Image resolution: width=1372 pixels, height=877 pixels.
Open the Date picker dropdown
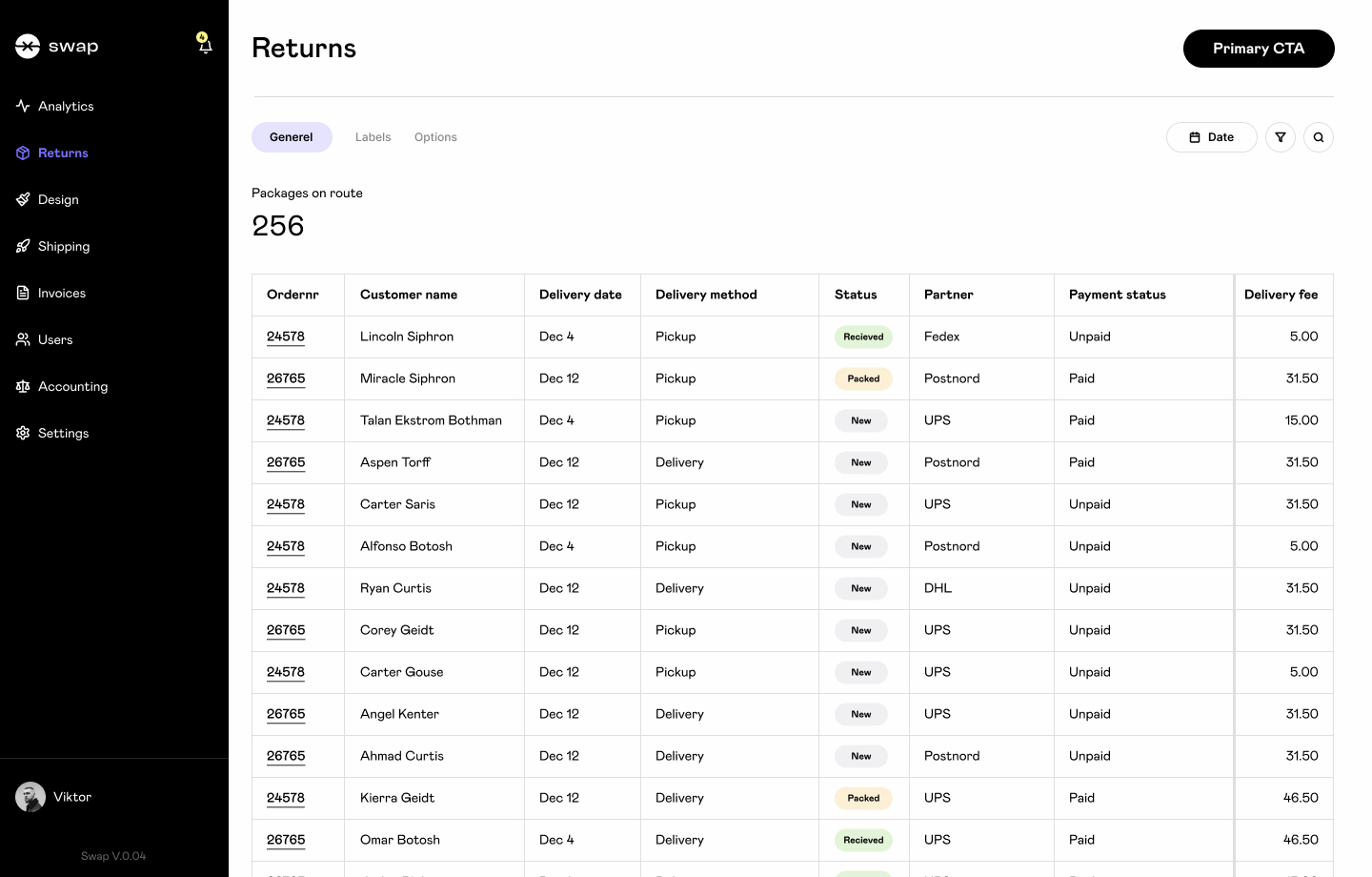coord(1211,136)
